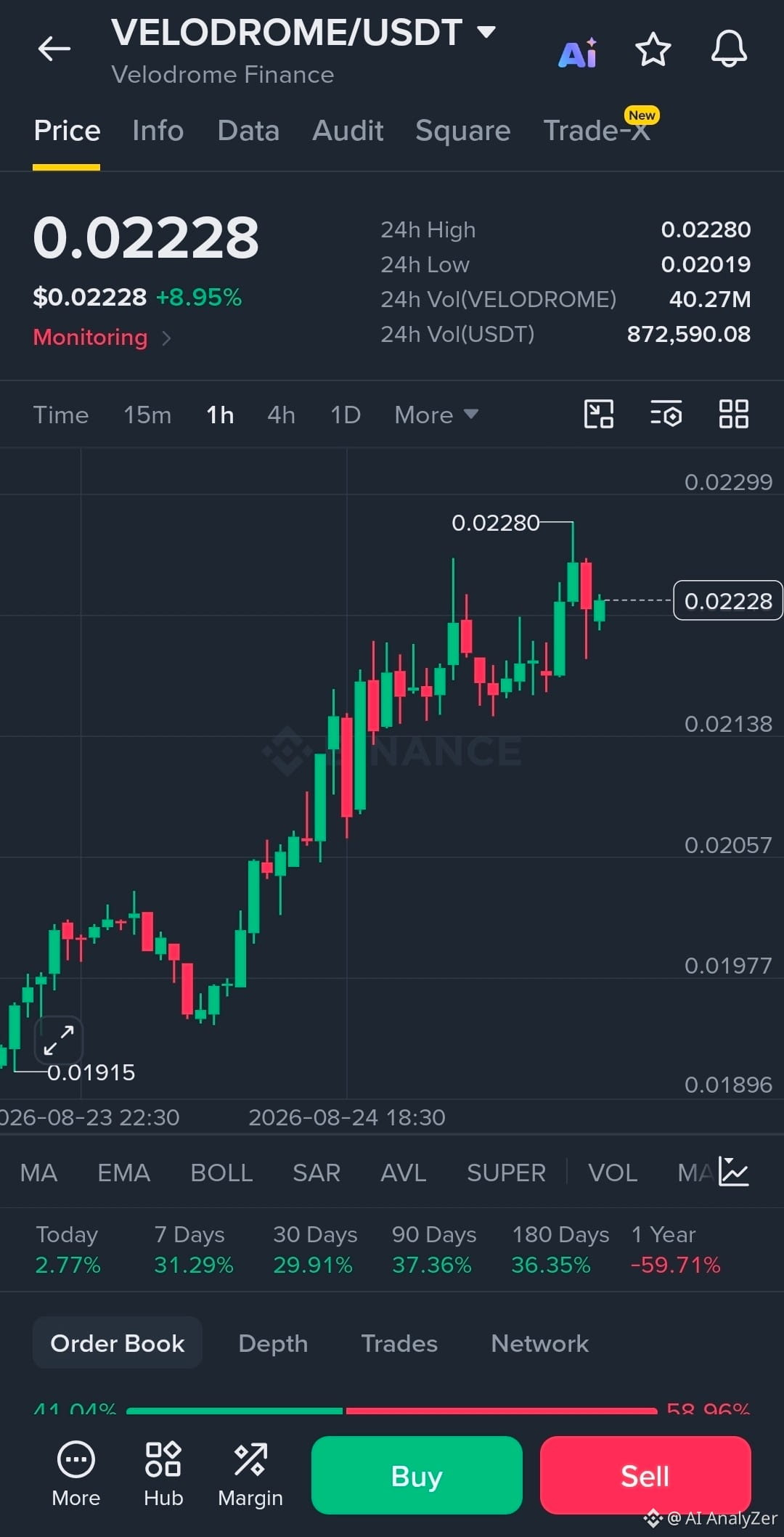Select the Order Book tab
The image size is (784, 1537).
pos(118,1343)
